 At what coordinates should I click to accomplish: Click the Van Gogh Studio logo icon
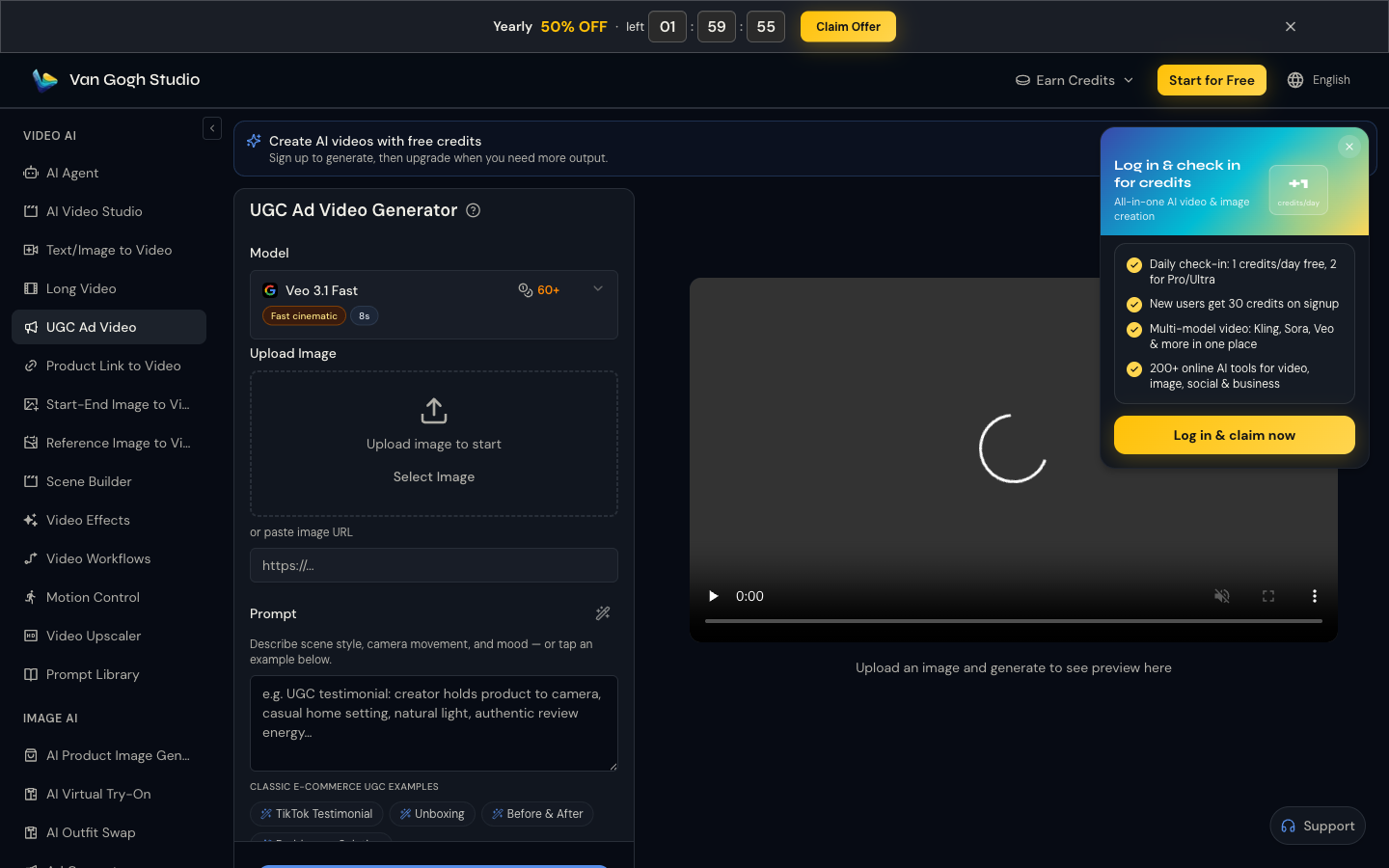tap(44, 80)
